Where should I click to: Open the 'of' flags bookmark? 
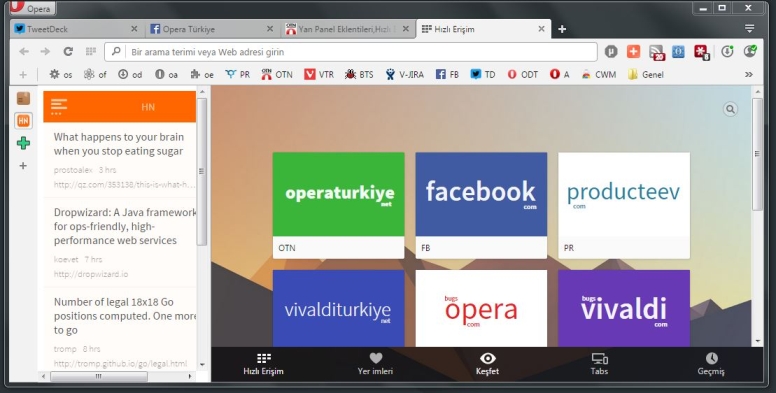(95, 75)
